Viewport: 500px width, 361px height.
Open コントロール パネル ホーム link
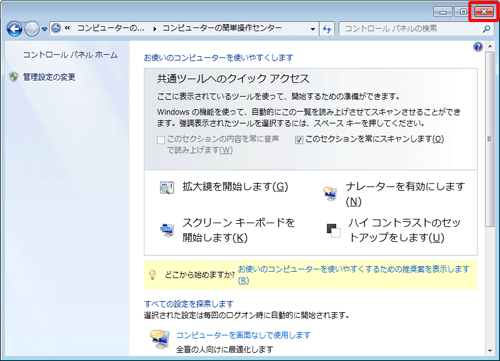70,55
